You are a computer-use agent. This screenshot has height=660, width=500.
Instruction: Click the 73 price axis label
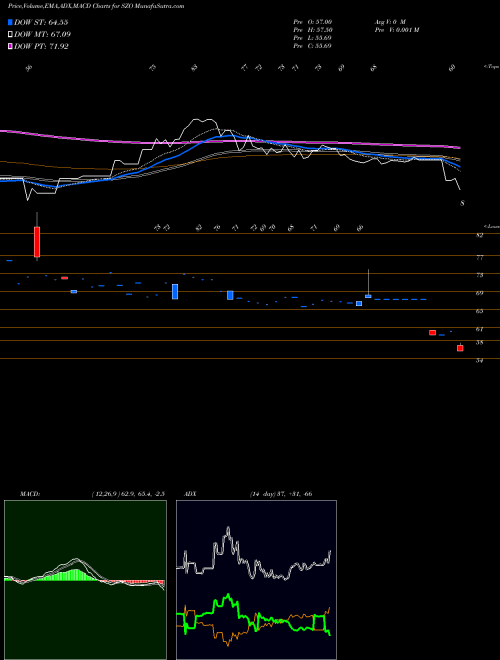479,275
